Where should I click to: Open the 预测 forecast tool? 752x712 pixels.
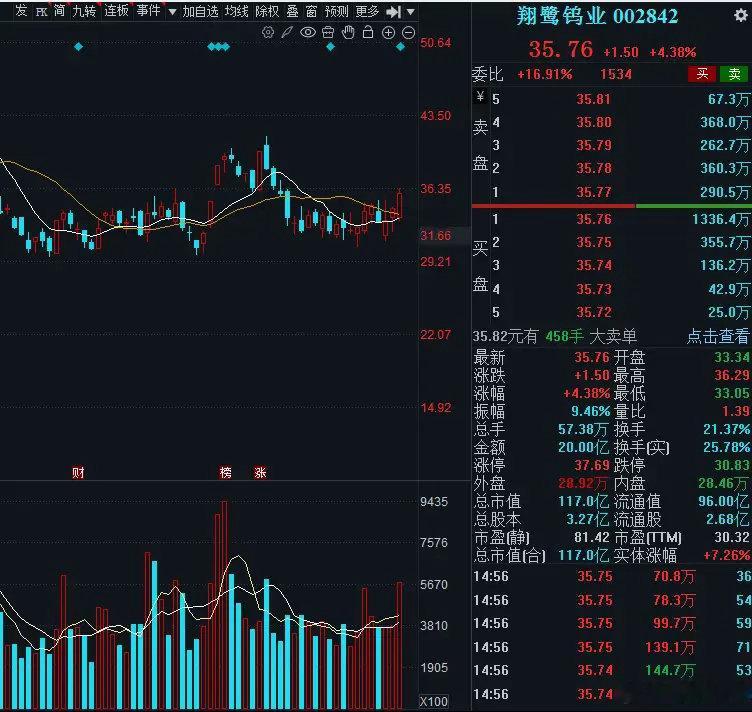336,11
